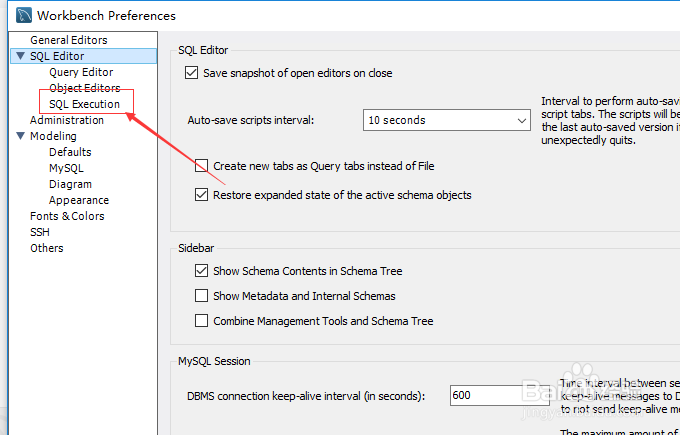Enable Combine Management Tools and Schema Tree
The width and height of the screenshot is (680, 435).
[201, 321]
